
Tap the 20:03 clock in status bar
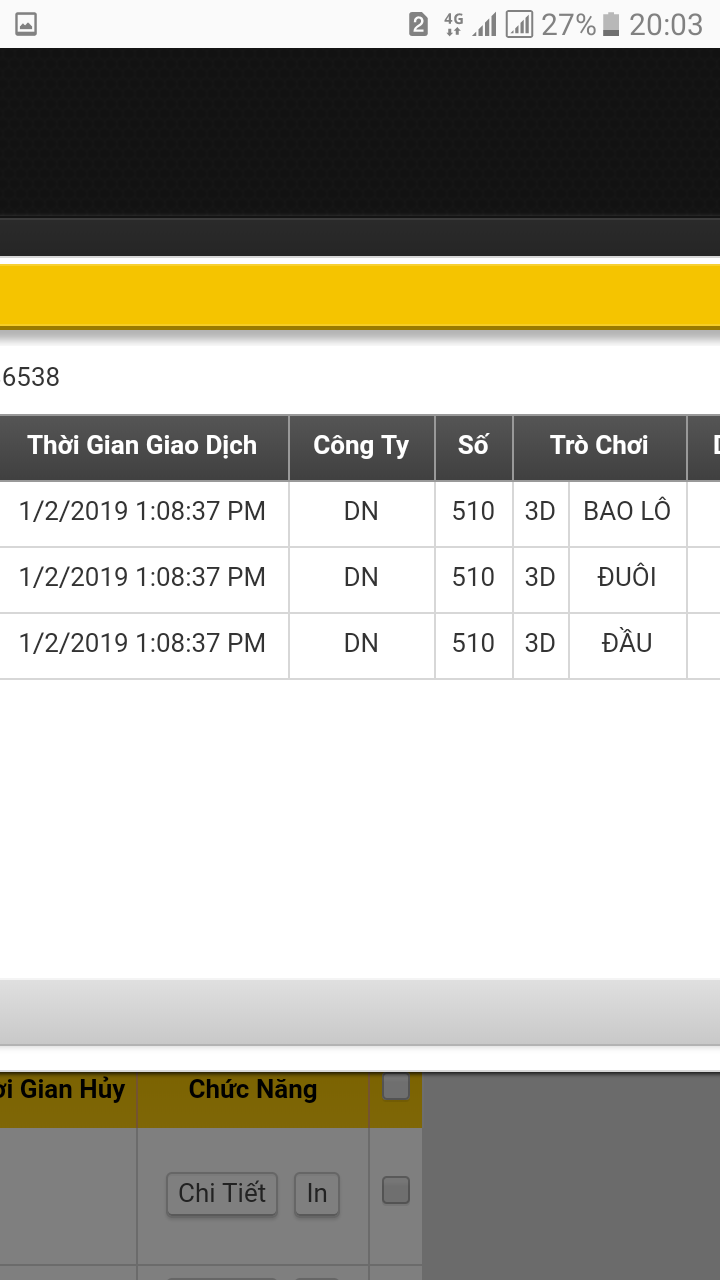click(666, 24)
